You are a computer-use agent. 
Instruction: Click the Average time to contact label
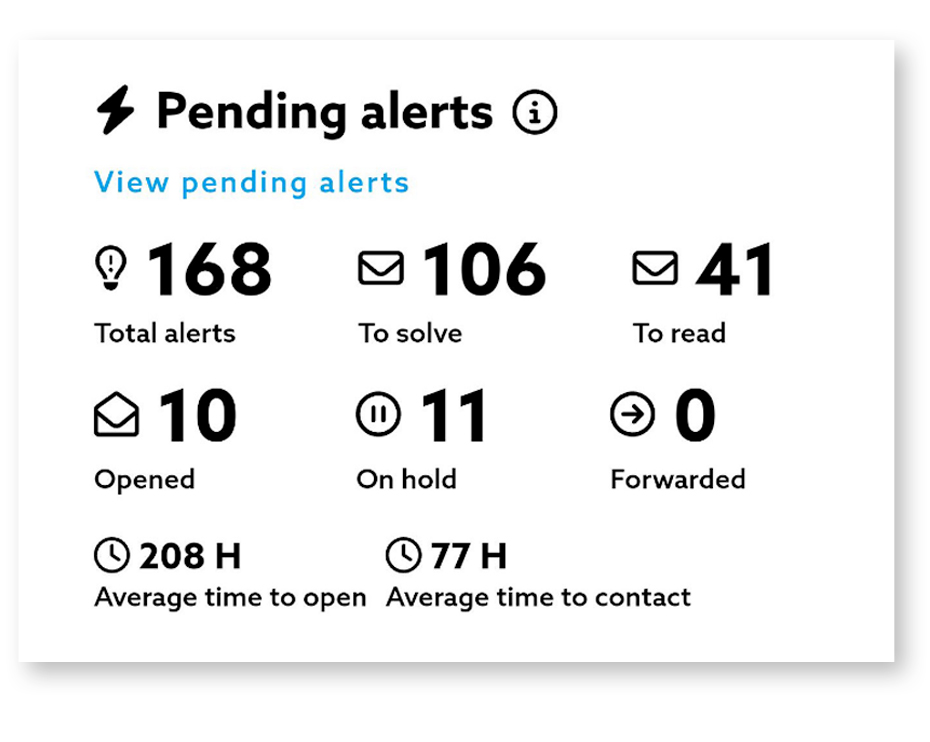point(538,598)
